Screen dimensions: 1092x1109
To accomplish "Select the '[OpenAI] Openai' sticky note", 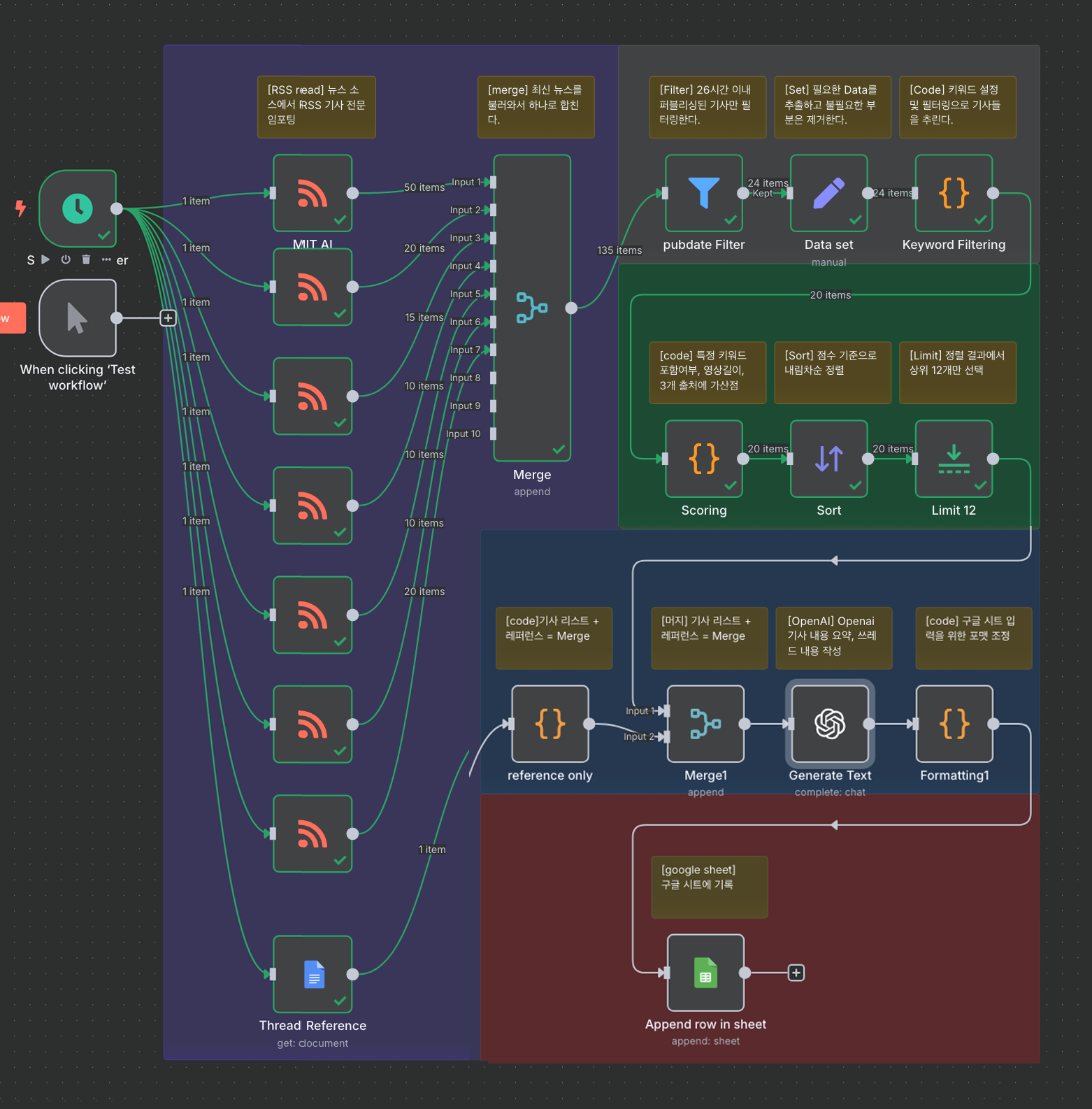I will 834,638.
